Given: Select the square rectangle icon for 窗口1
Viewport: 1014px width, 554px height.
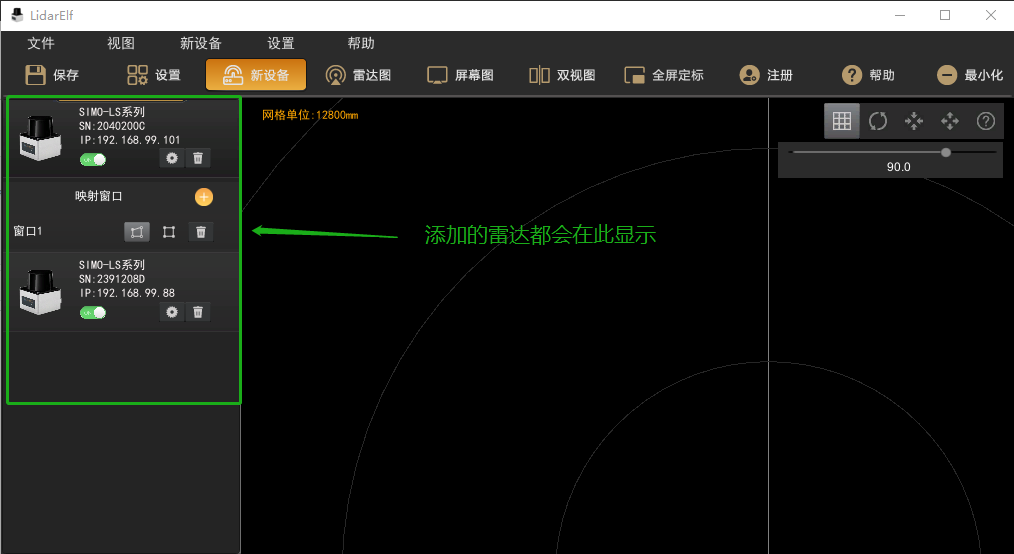Looking at the screenshot, I should pyautogui.click(x=169, y=232).
